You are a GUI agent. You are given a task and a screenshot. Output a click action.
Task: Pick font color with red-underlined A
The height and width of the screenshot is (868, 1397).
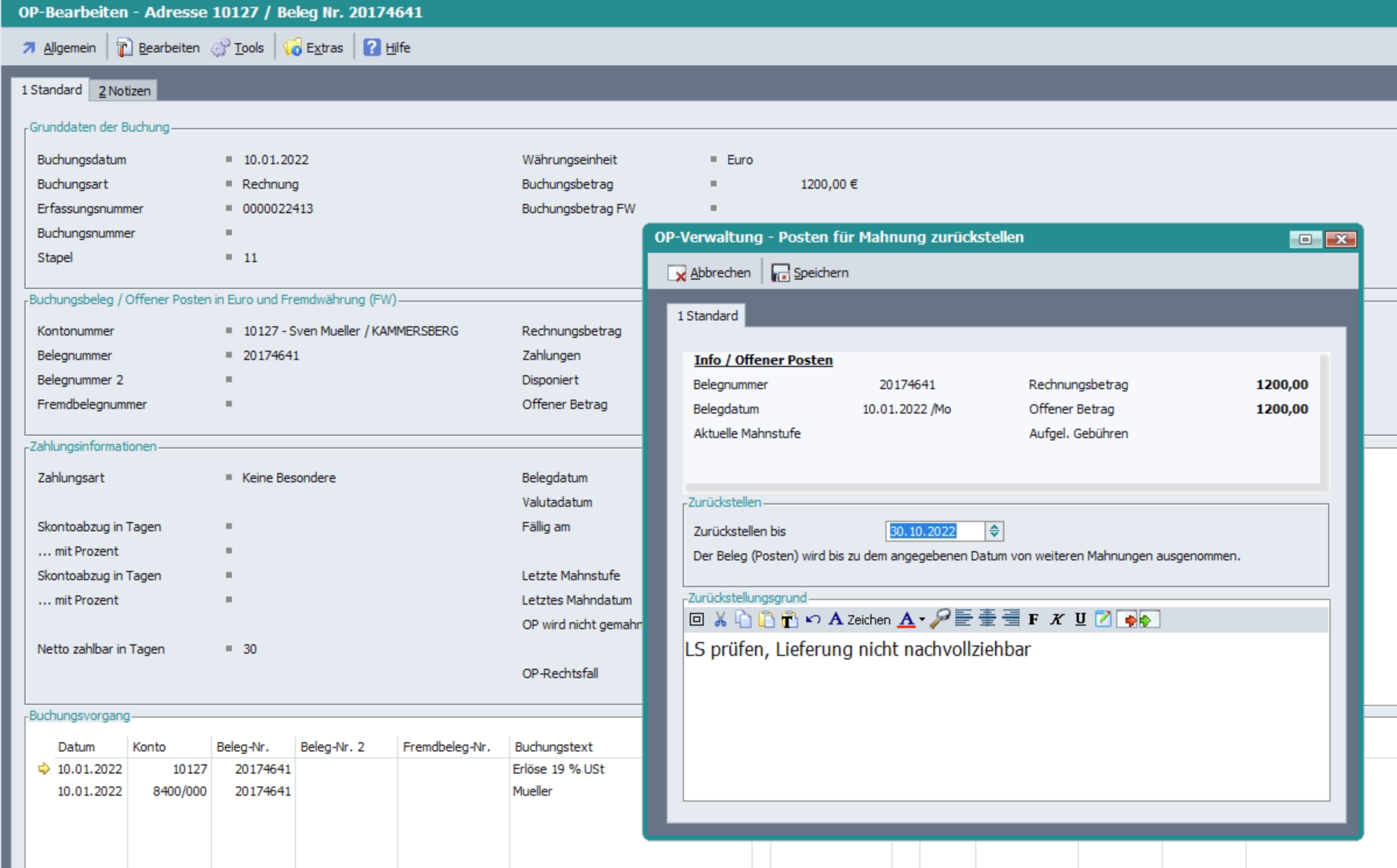coord(906,619)
